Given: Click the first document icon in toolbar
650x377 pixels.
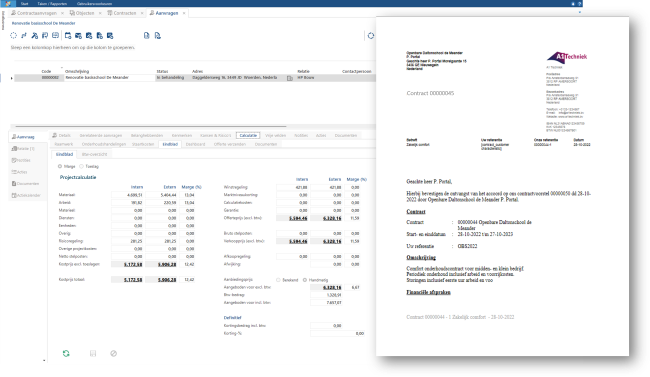Looking at the screenshot, I should point(147,36).
